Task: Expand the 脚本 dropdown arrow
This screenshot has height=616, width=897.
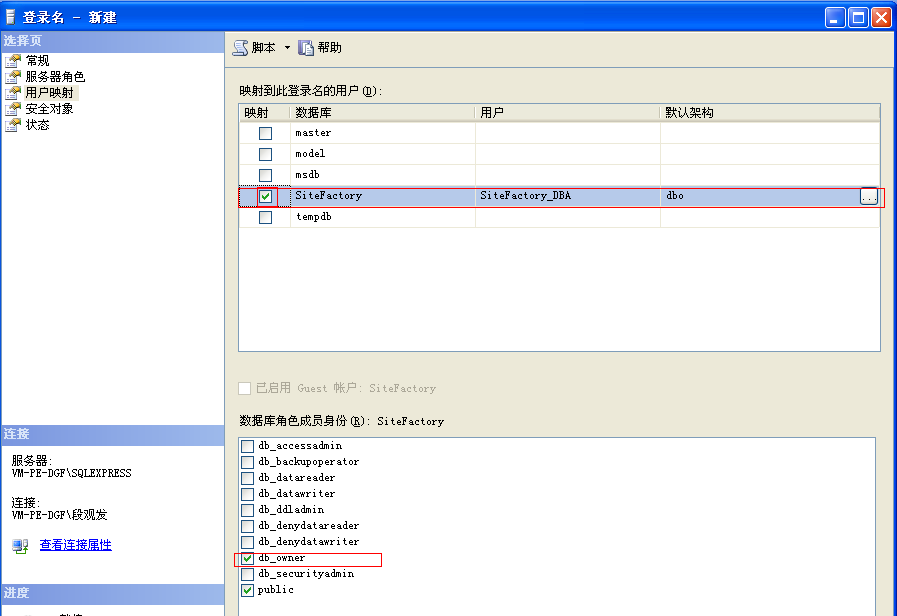Action: coord(287,48)
